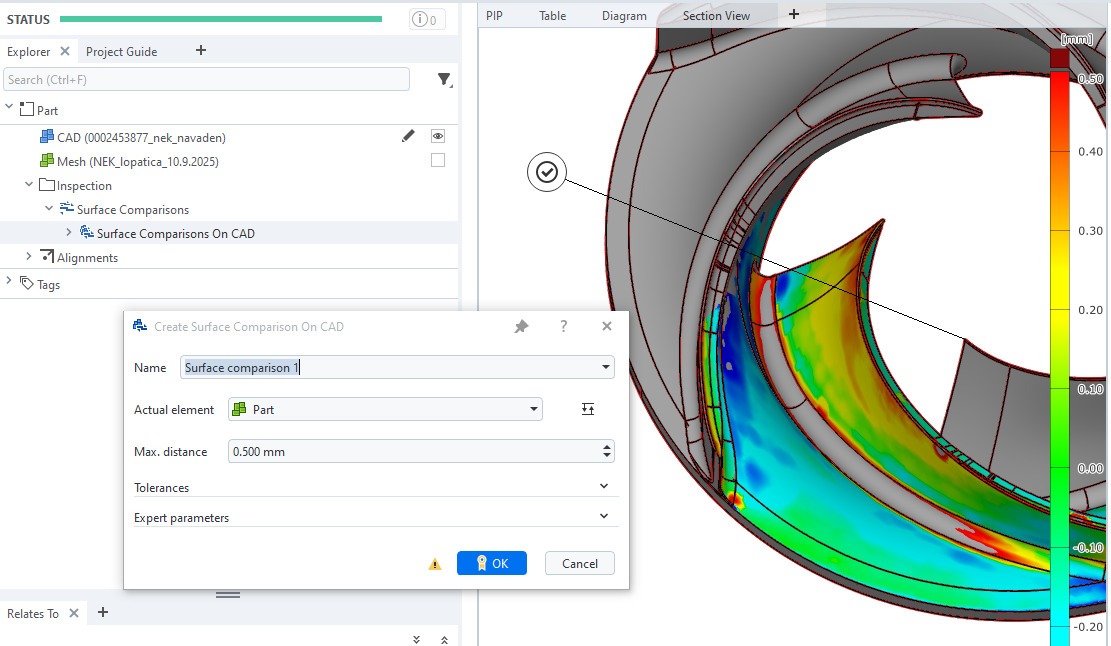Toggle visibility checkbox for the Mesh element
The height and width of the screenshot is (646, 1111).
tap(437, 160)
